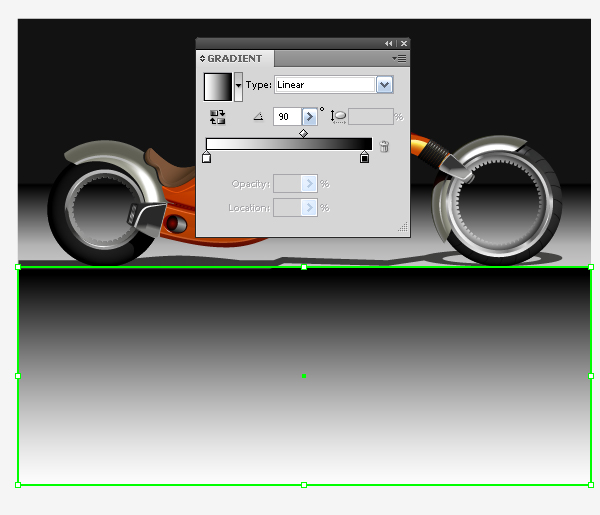Image resolution: width=600 pixels, height=515 pixels.
Task: Select the gradient midpoint diamond marker
Action: click(303, 134)
